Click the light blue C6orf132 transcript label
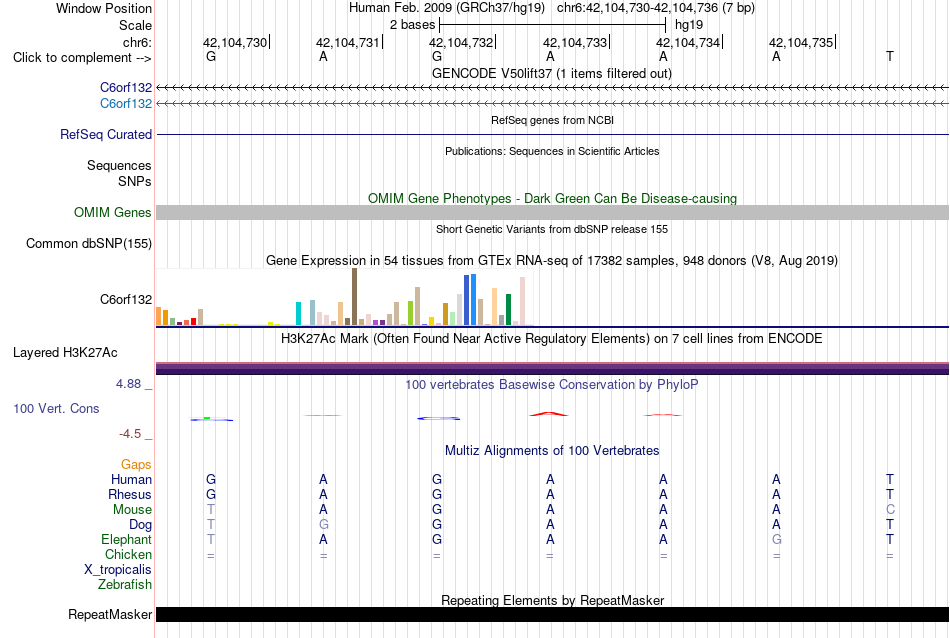The image size is (950, 638). 125,104
